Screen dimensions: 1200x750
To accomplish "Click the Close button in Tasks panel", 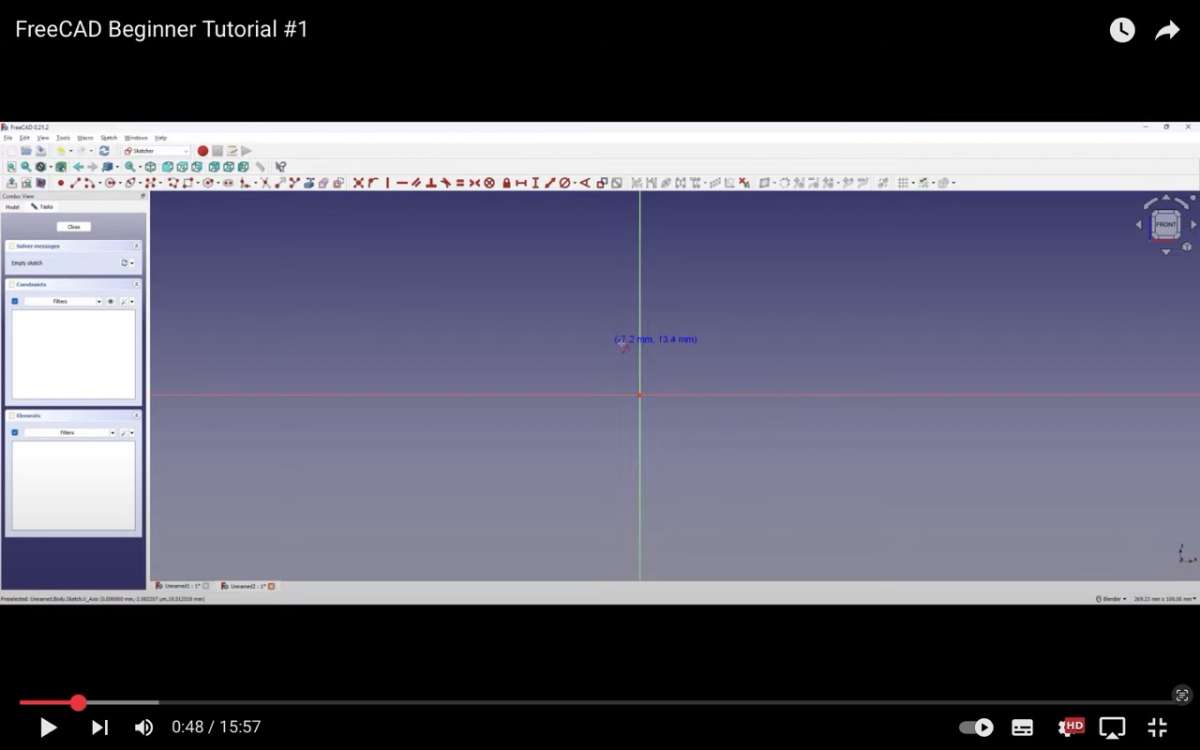I will pos(74,227).
